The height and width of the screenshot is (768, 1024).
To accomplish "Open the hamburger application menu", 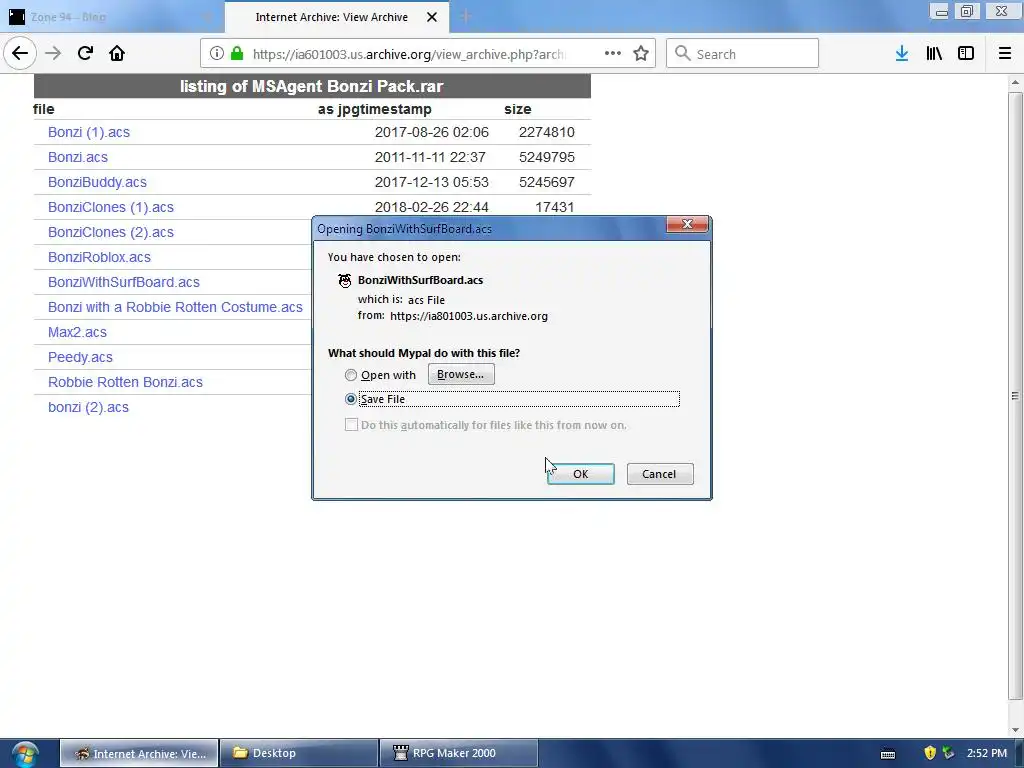I will coord(1005,54).
